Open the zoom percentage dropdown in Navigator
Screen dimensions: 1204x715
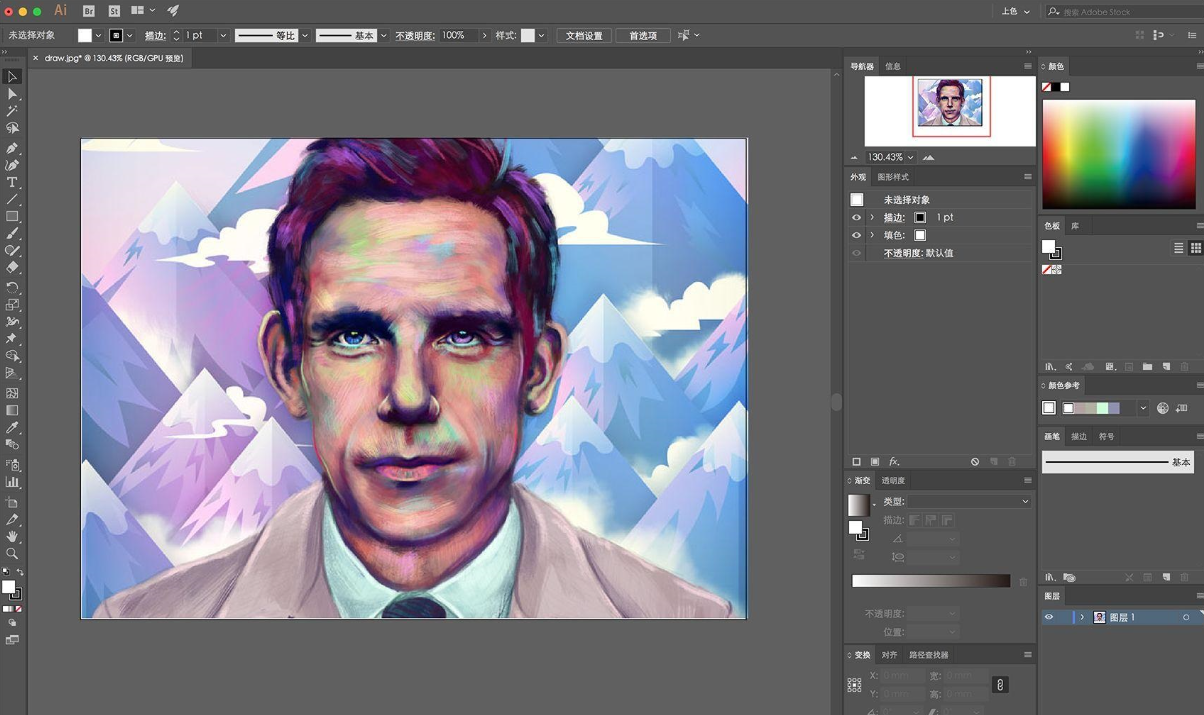[x=911, y=157]
